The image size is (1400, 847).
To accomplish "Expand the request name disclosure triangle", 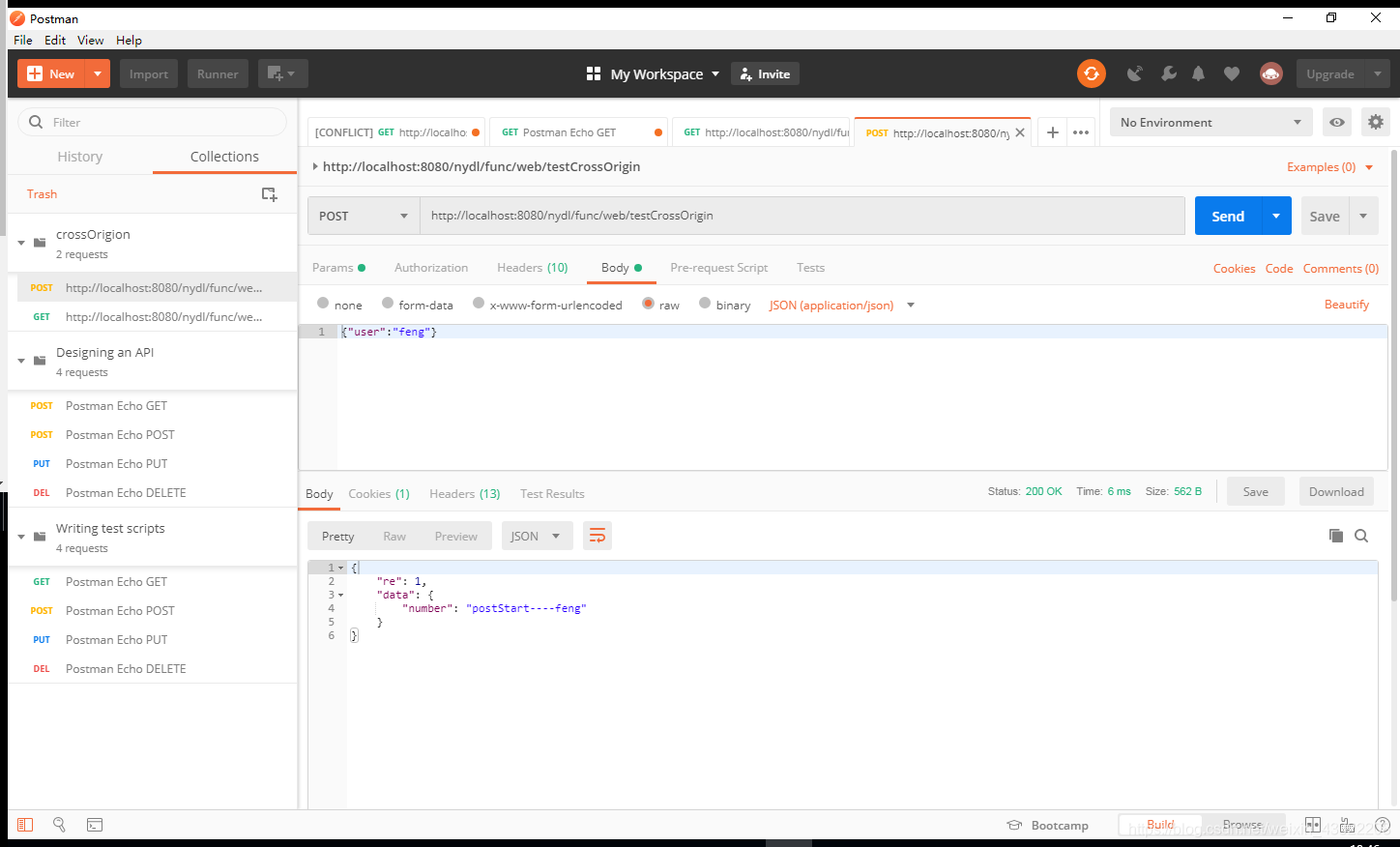I will pyautogui.click(x=314, y=166).
